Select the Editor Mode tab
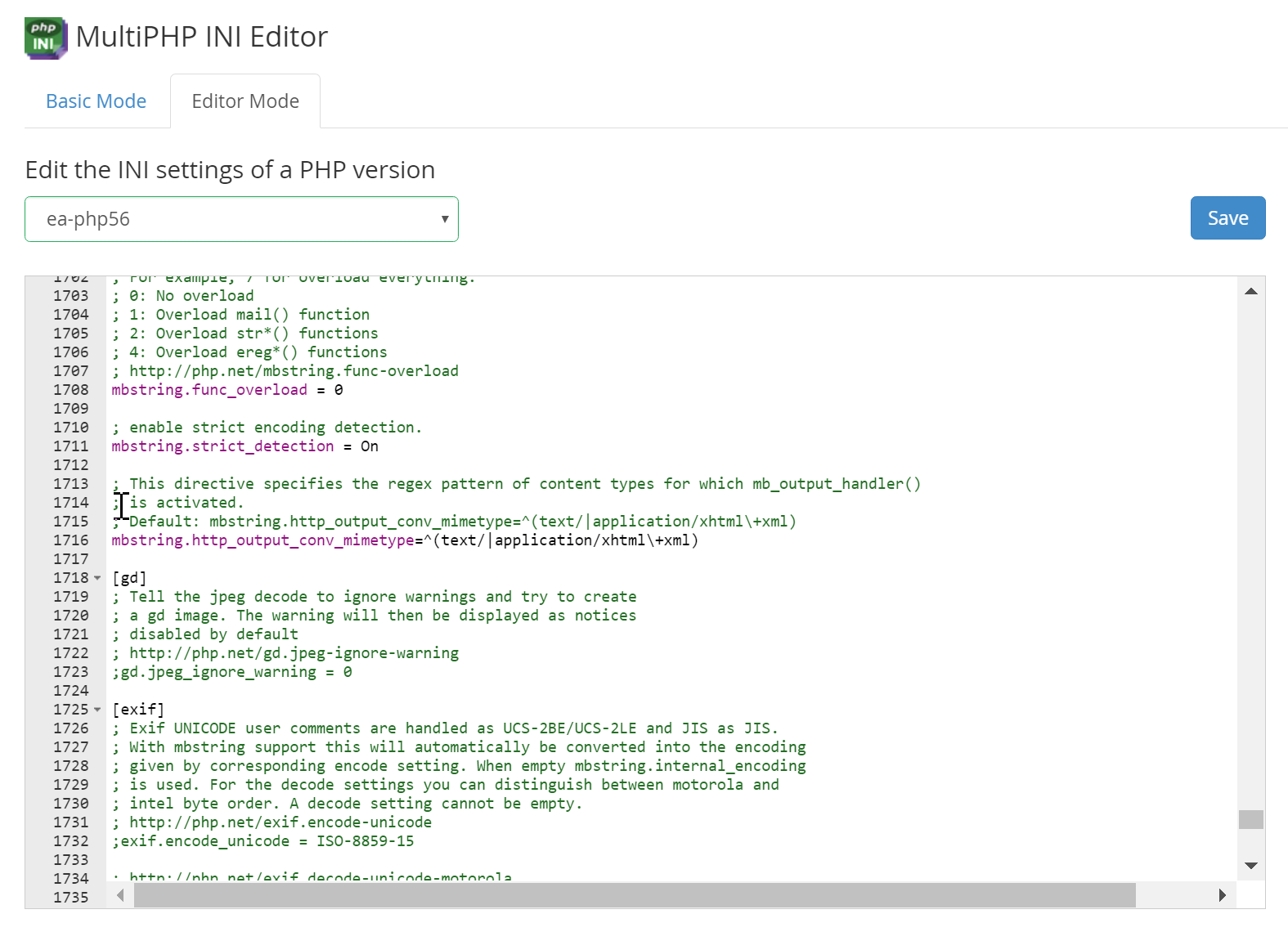 click(x=245, y=101)
